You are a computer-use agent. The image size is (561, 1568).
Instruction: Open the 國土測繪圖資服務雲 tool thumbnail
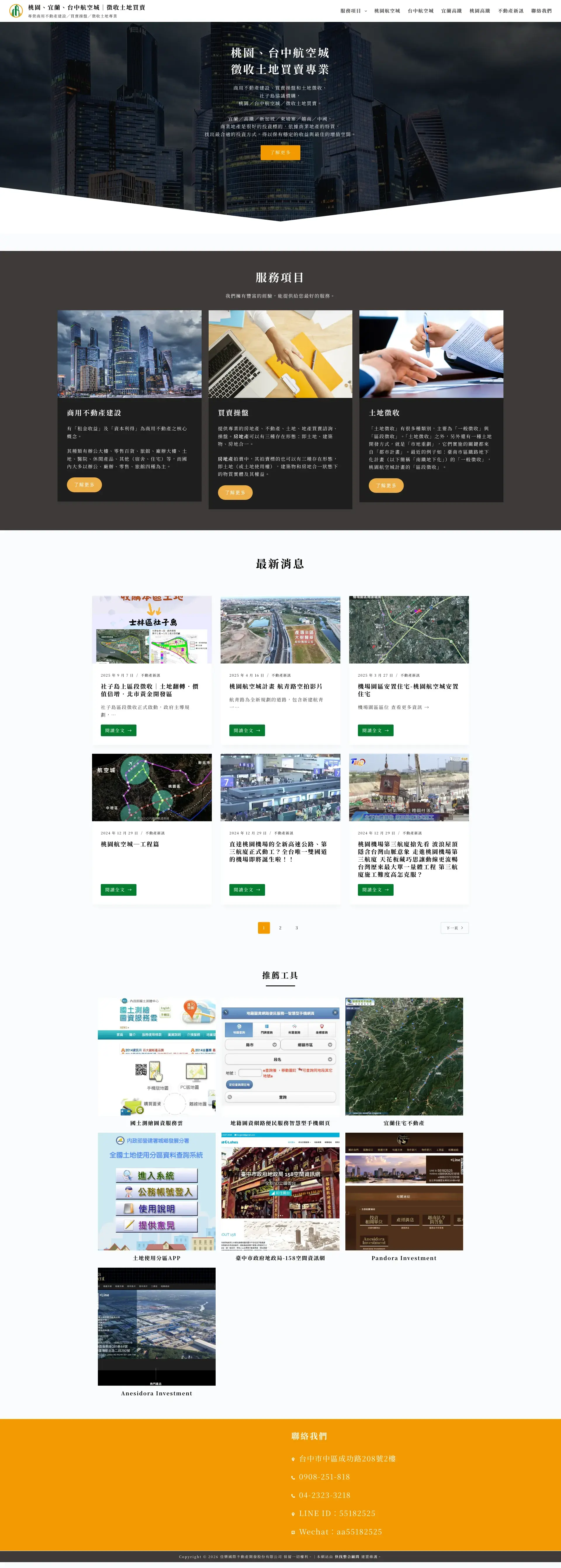tap(157, 1057)
